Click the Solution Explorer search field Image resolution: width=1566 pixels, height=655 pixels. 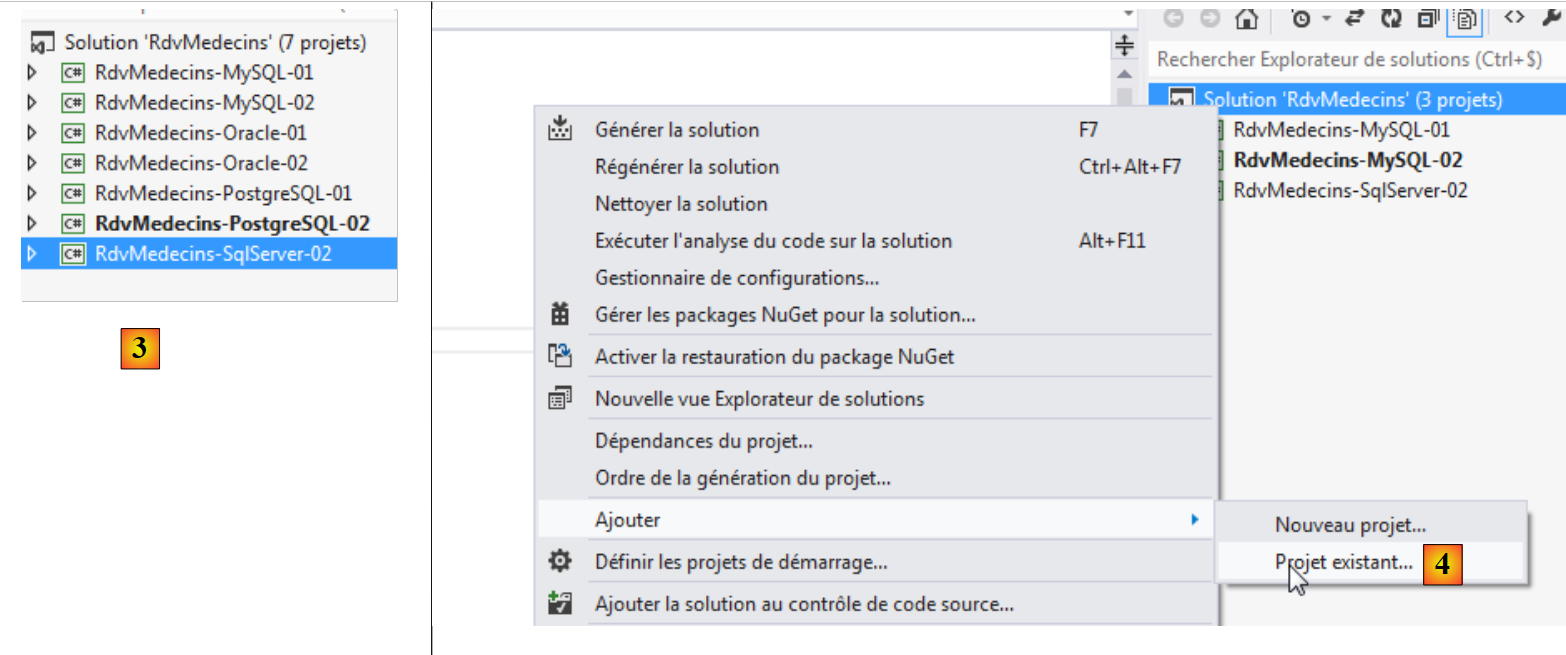coord(1350,60)
